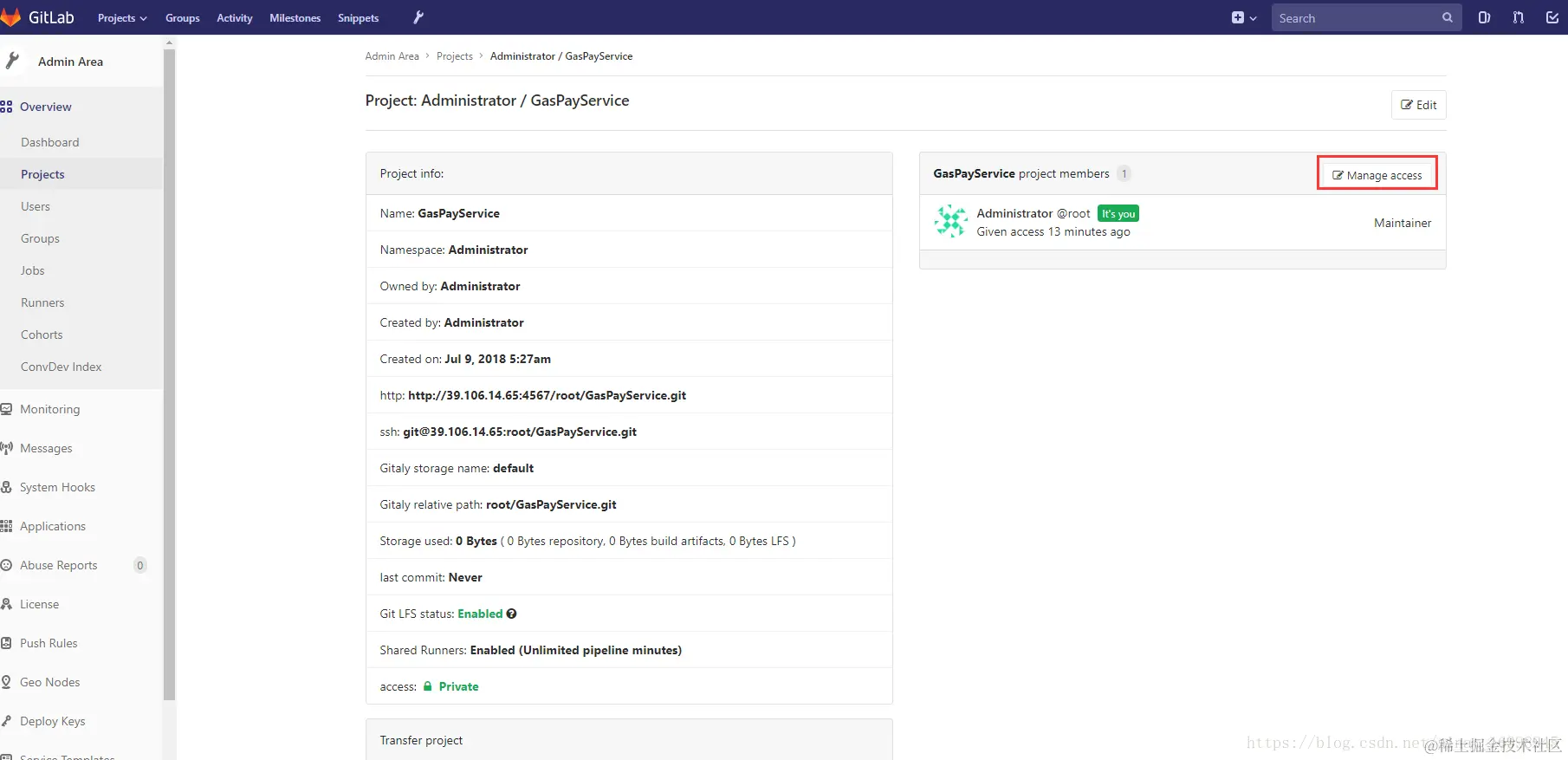The height and width of the screenshot is (760, 1568).
Task: Open the new item plus dropdown
Action: pyautogui.click(x=1244, y=17)
